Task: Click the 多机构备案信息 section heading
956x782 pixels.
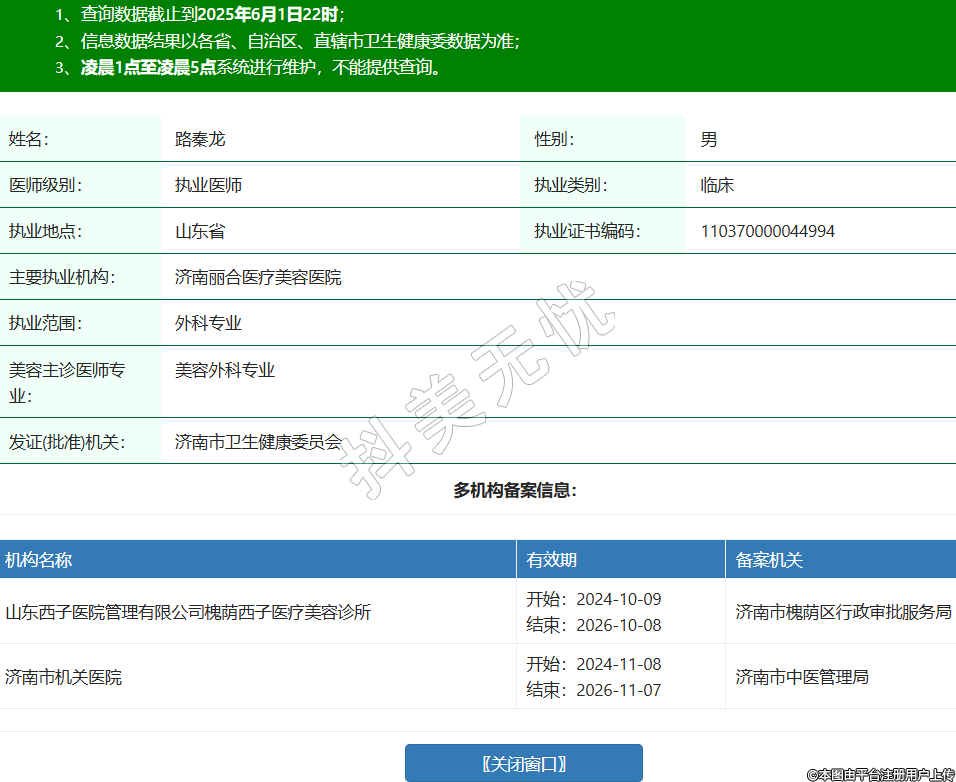Action: coord(515,490)
